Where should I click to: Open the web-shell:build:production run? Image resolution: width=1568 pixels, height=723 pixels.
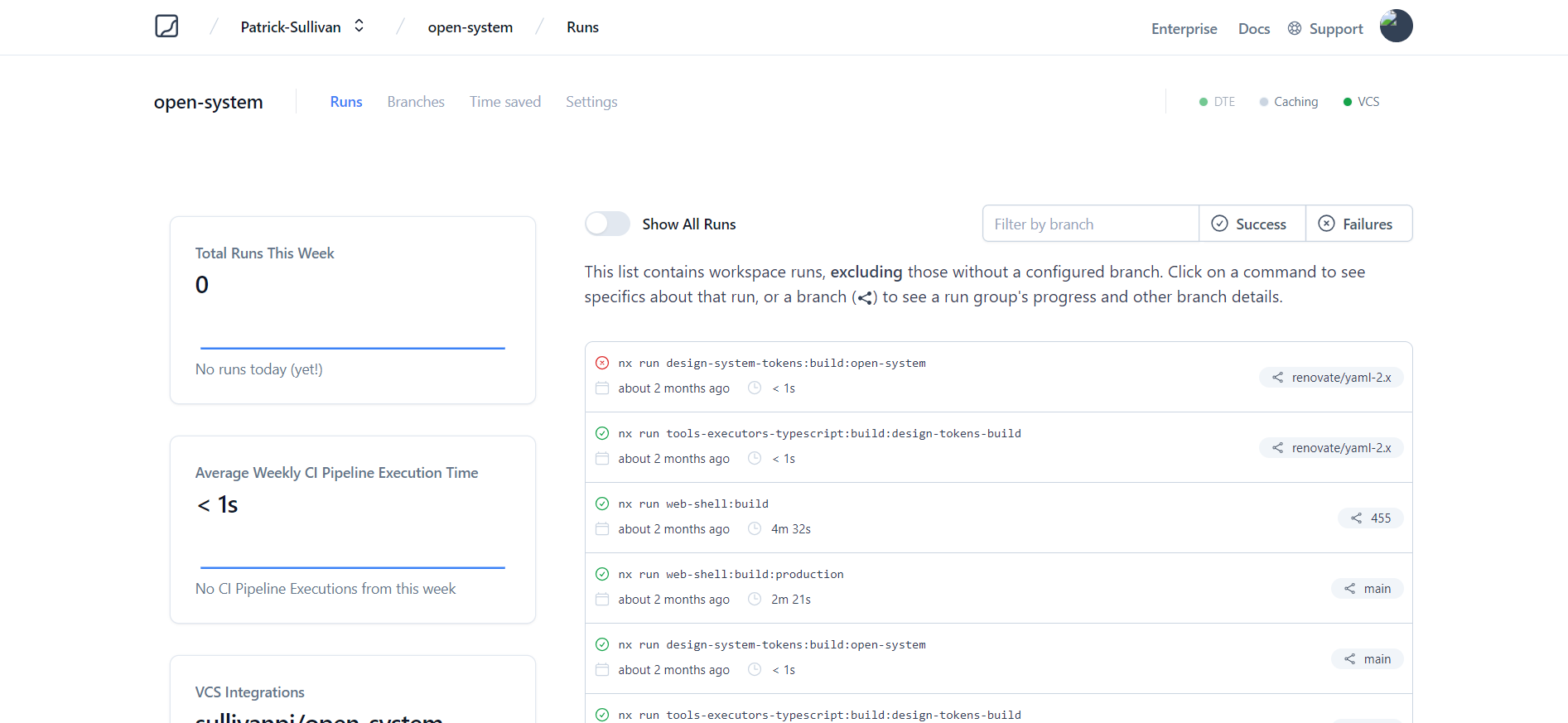731,574
